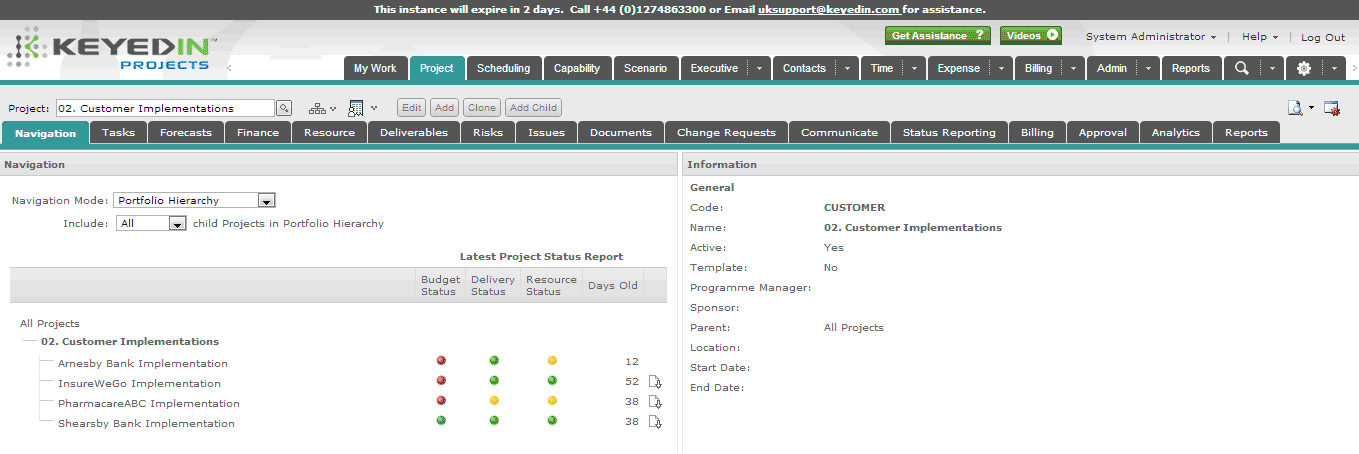
Task: Click the uksupport@keyedin.com email link
Action: pyautogui.click(x=829, y=9)
